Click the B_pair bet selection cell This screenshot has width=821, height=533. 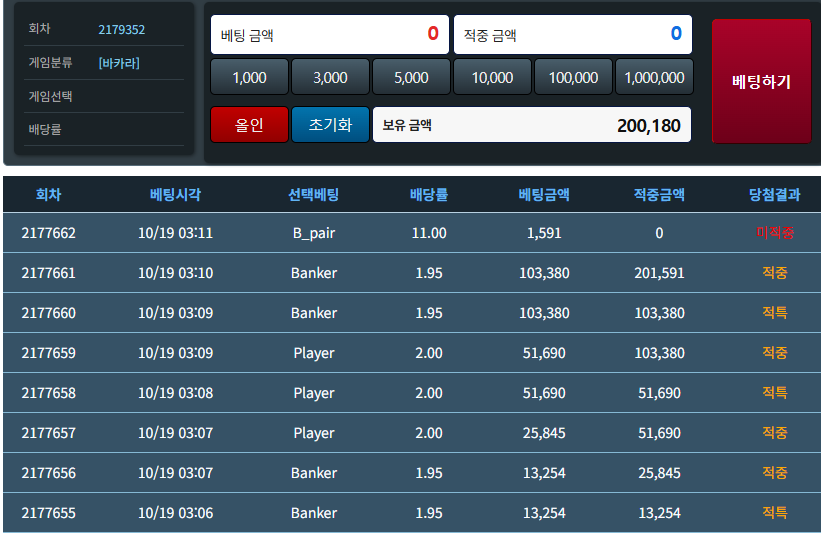pyautogui.click(x=314, y=233)
